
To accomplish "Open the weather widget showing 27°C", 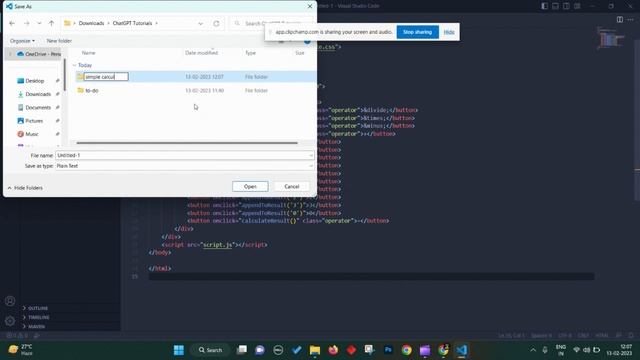I will pyautogui.click(x=20, y=350).
